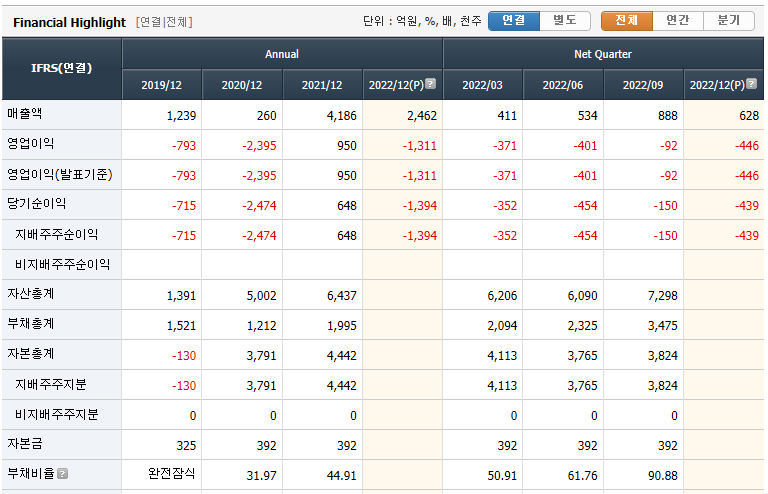
Task: Click the help icon beside Net Quarter 2022/12(P)
Action: [x=751, y=84]
